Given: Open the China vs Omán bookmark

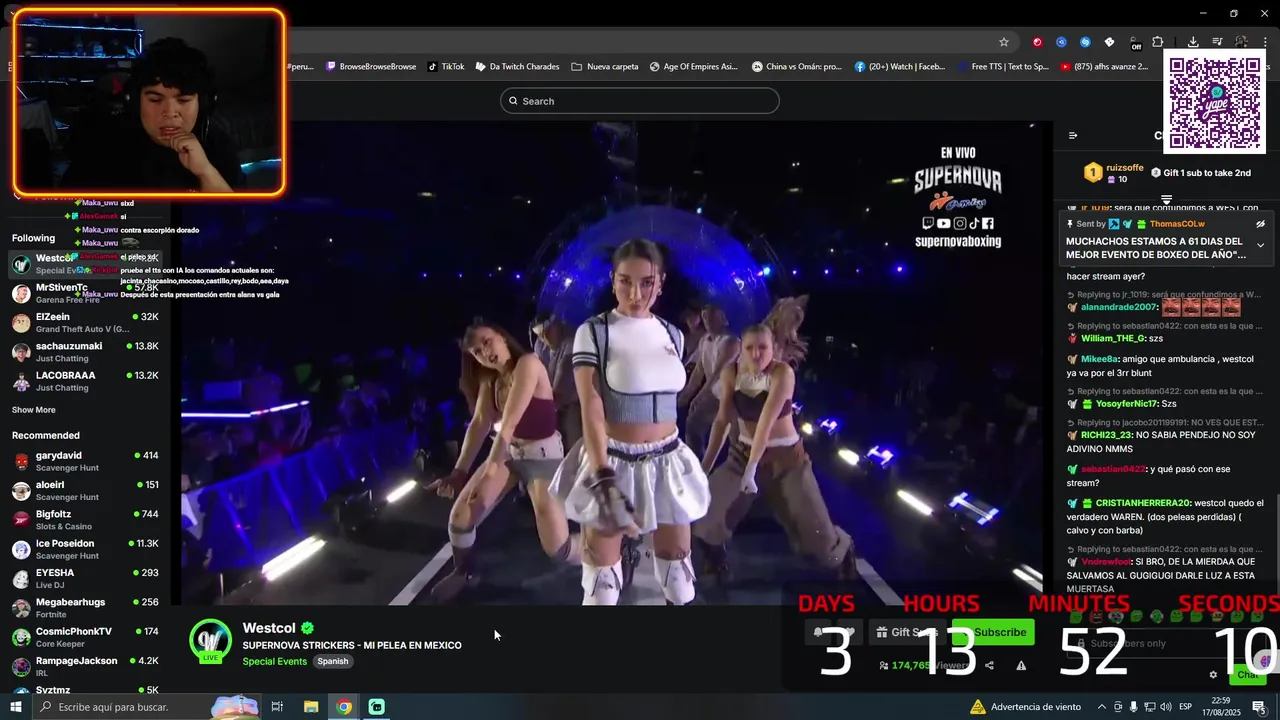Looking at the screenshot, I should pos(797,67).
